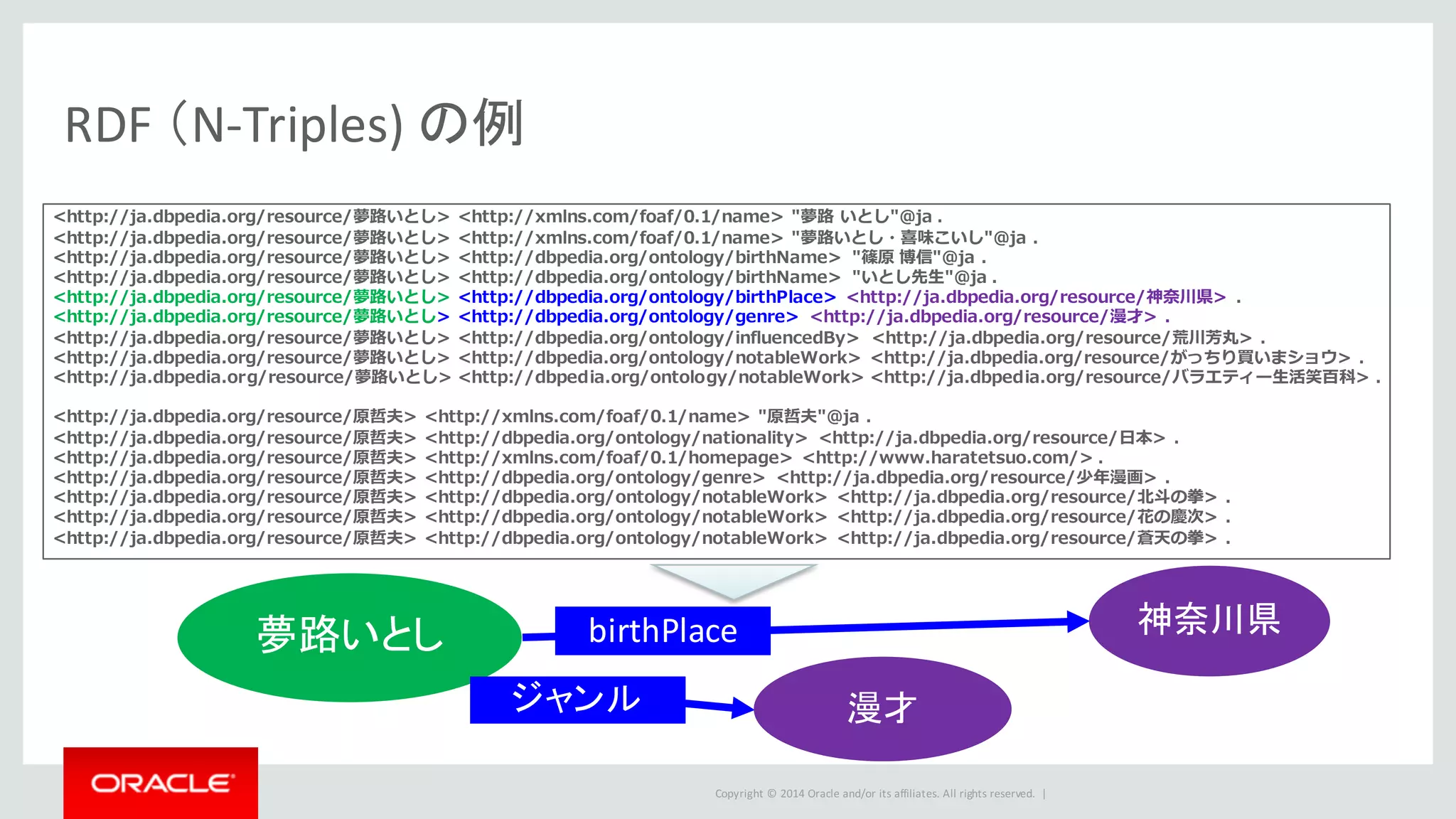Click the 少年漫画 genre resource URL
This screenshot has width=1456, height=819.
pos(966,478)
